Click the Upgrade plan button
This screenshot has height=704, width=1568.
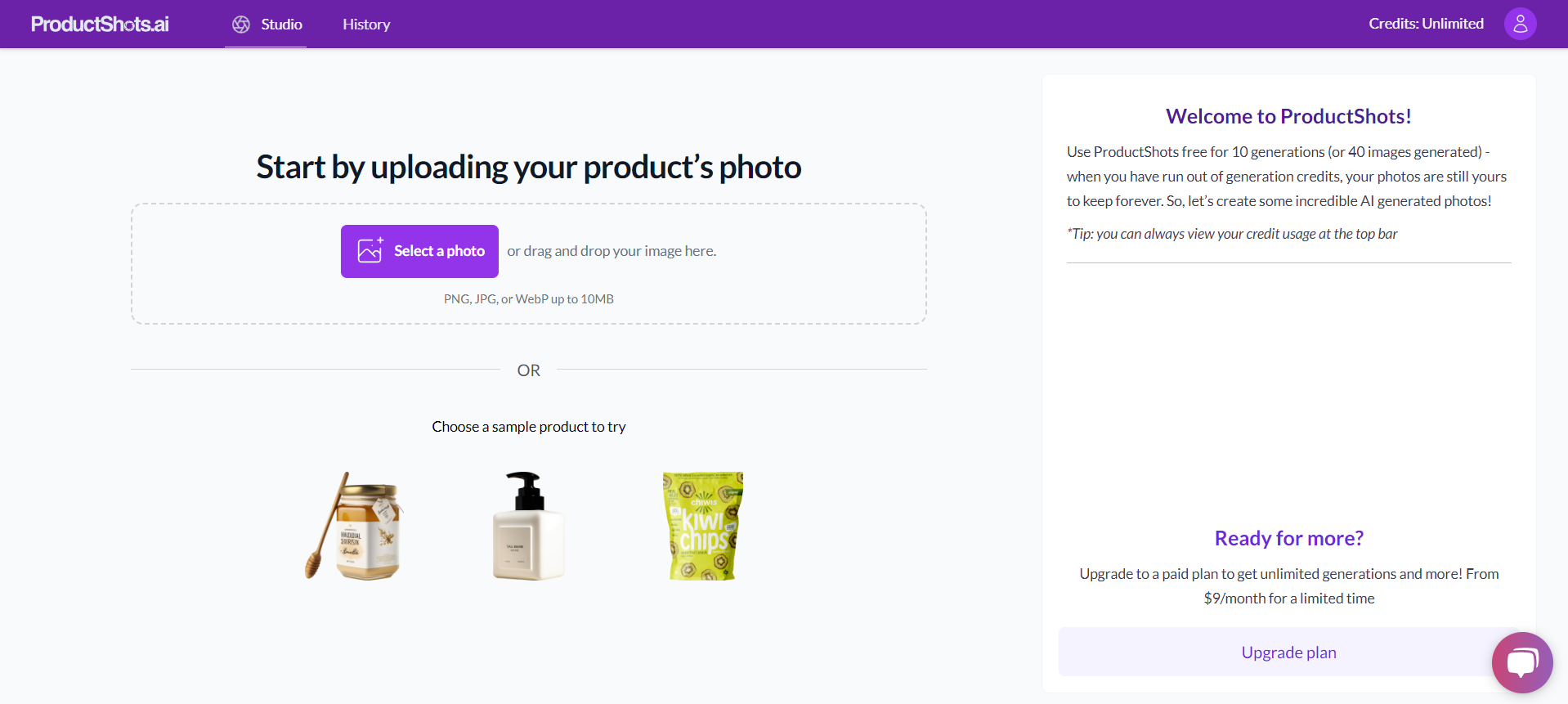[1288, 652]
